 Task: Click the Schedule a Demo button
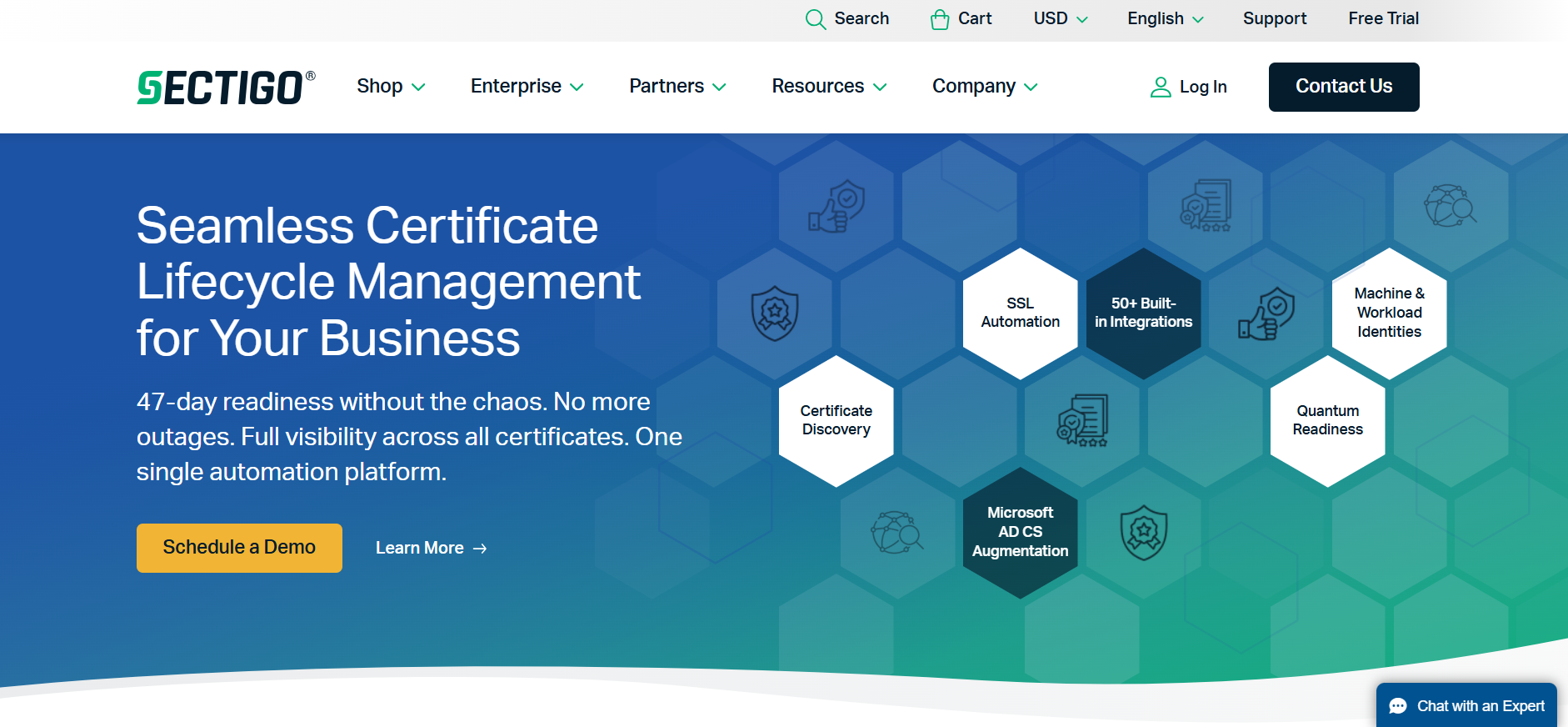[x=239, y=548]
